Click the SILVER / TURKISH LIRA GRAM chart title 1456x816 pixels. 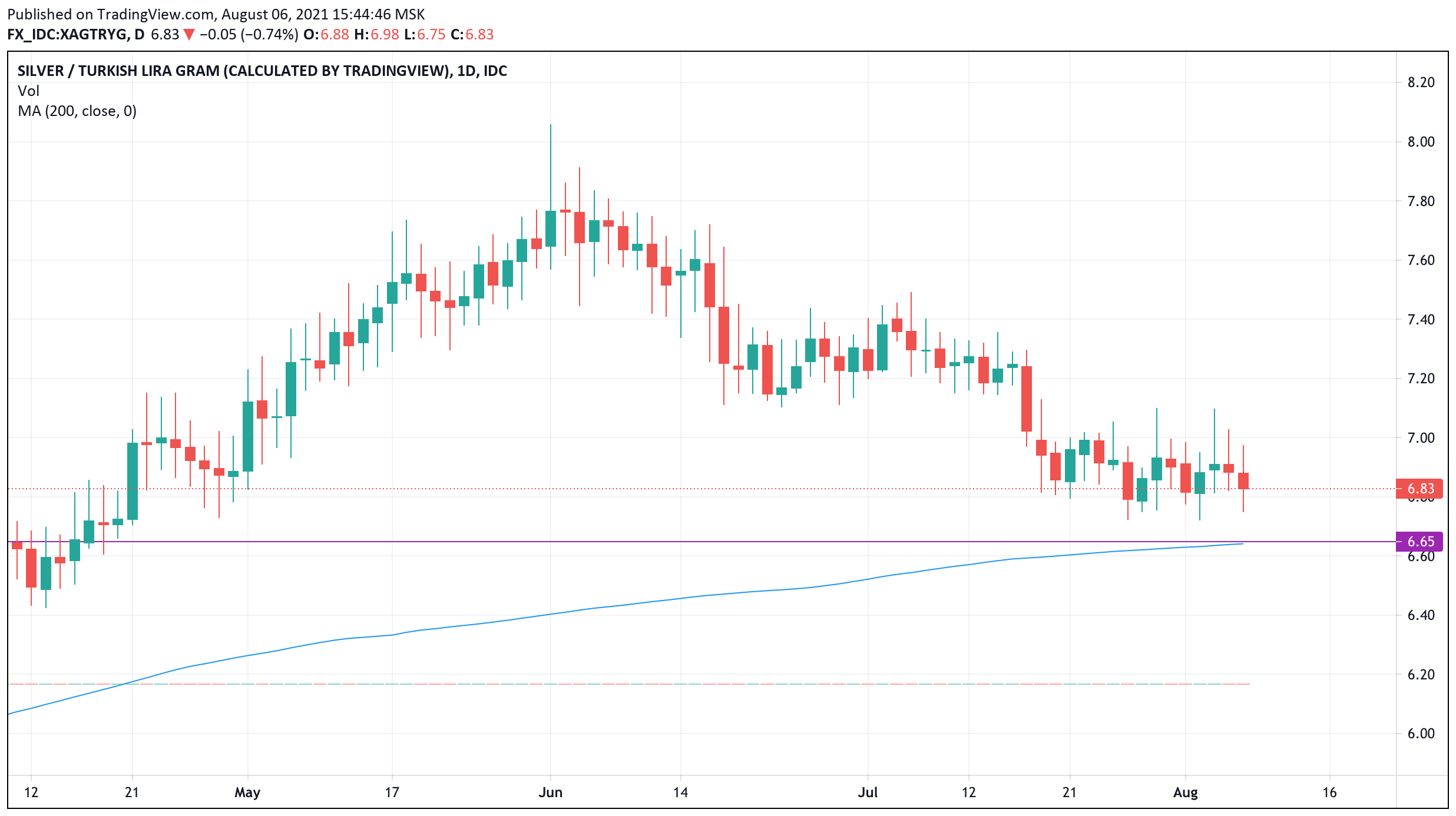(x=262, y=71)
